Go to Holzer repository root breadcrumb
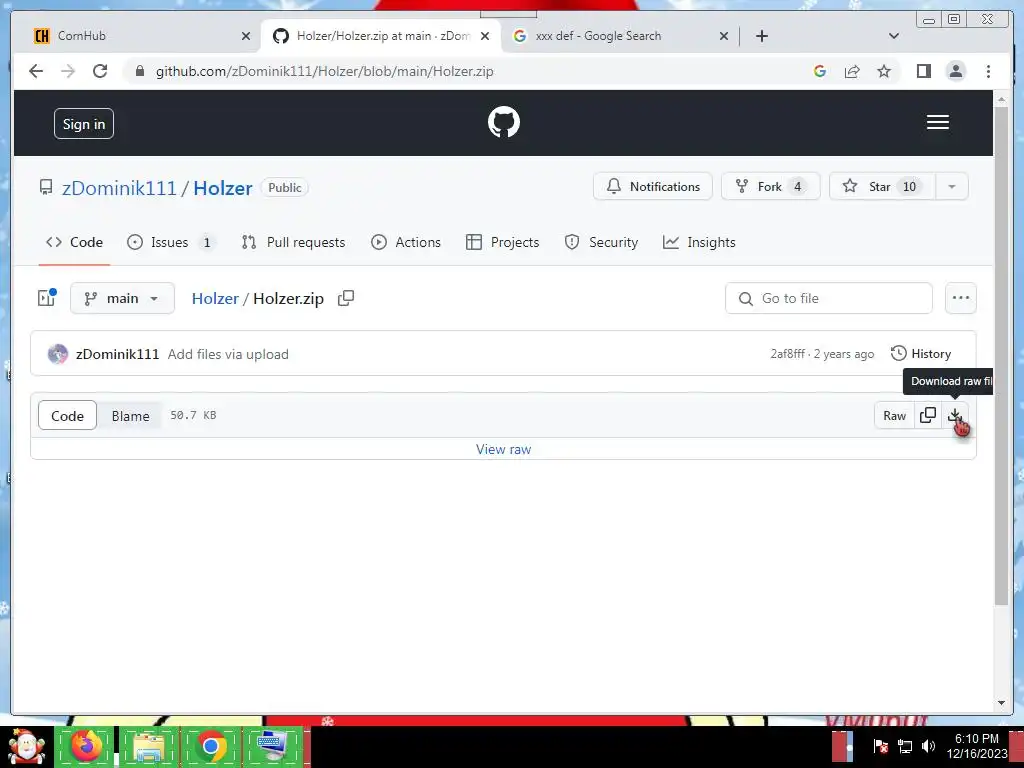The width and height of the screenshot is (1024, 768). (x=215, y=298)
